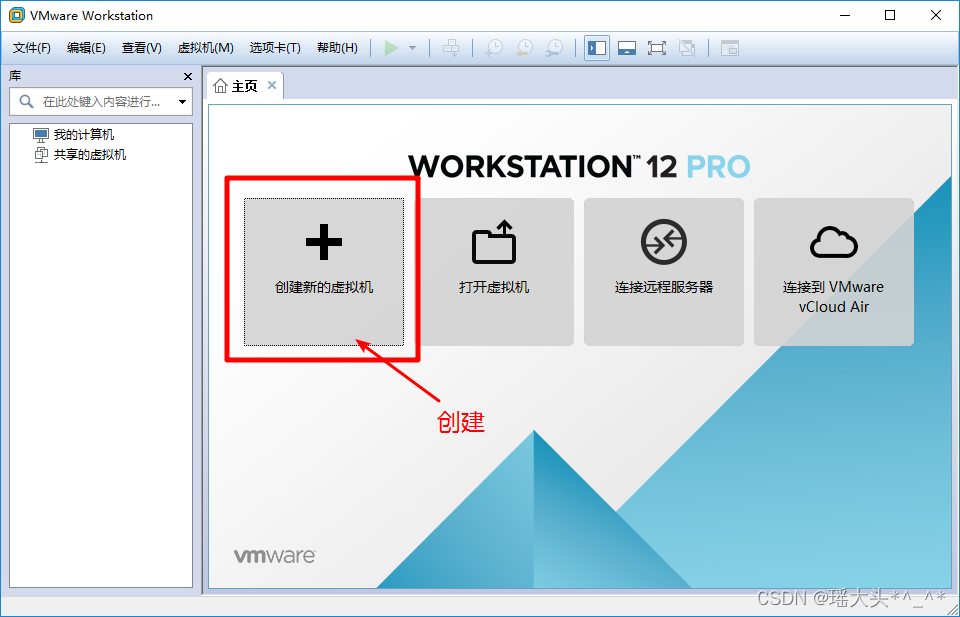This screenshot has width=960, height=617.
Task: Open the start button dropdown arrow
Action: [x=410, y=47]
